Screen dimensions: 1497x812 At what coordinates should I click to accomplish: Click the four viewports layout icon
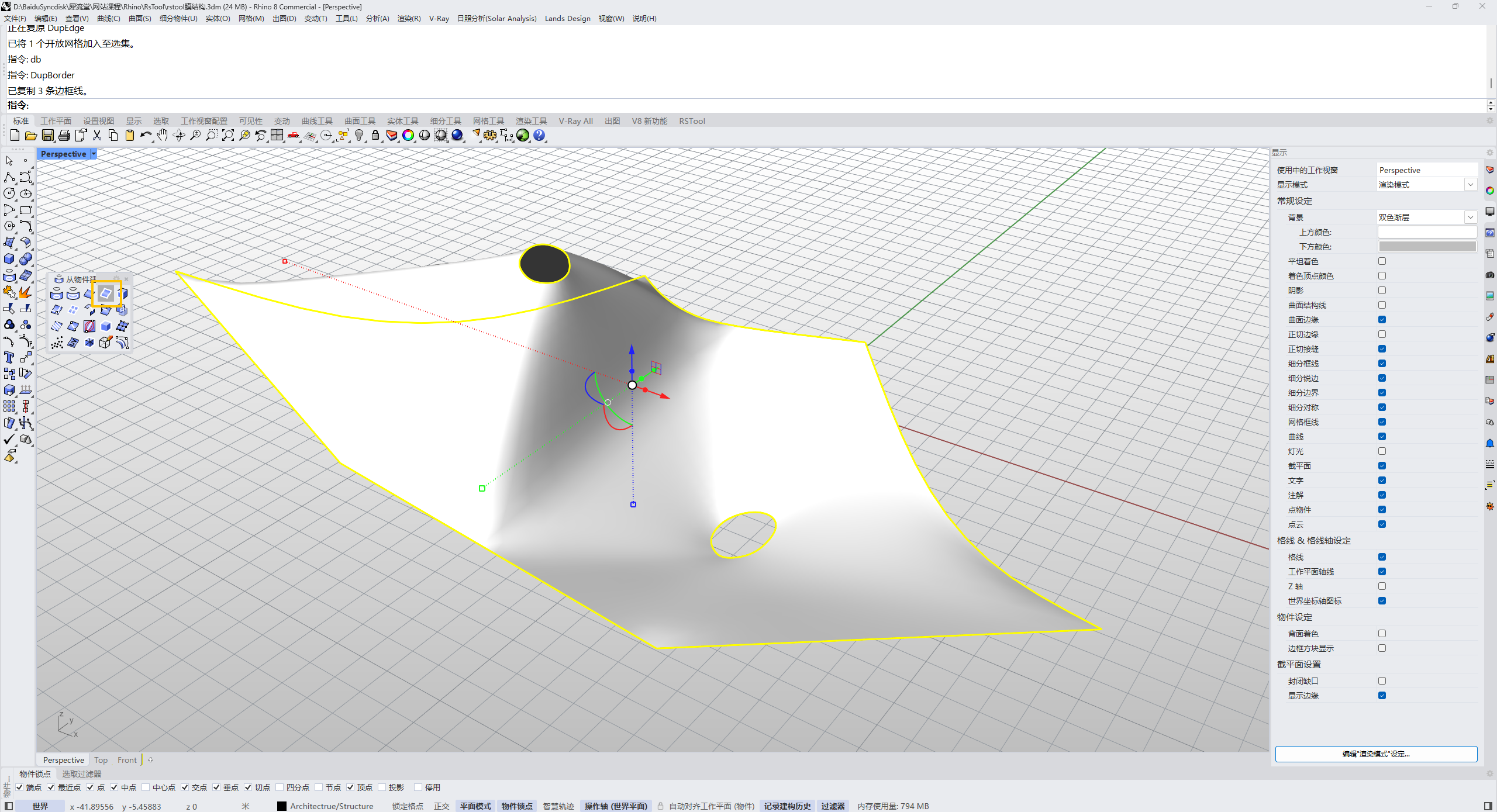[277, 136]
